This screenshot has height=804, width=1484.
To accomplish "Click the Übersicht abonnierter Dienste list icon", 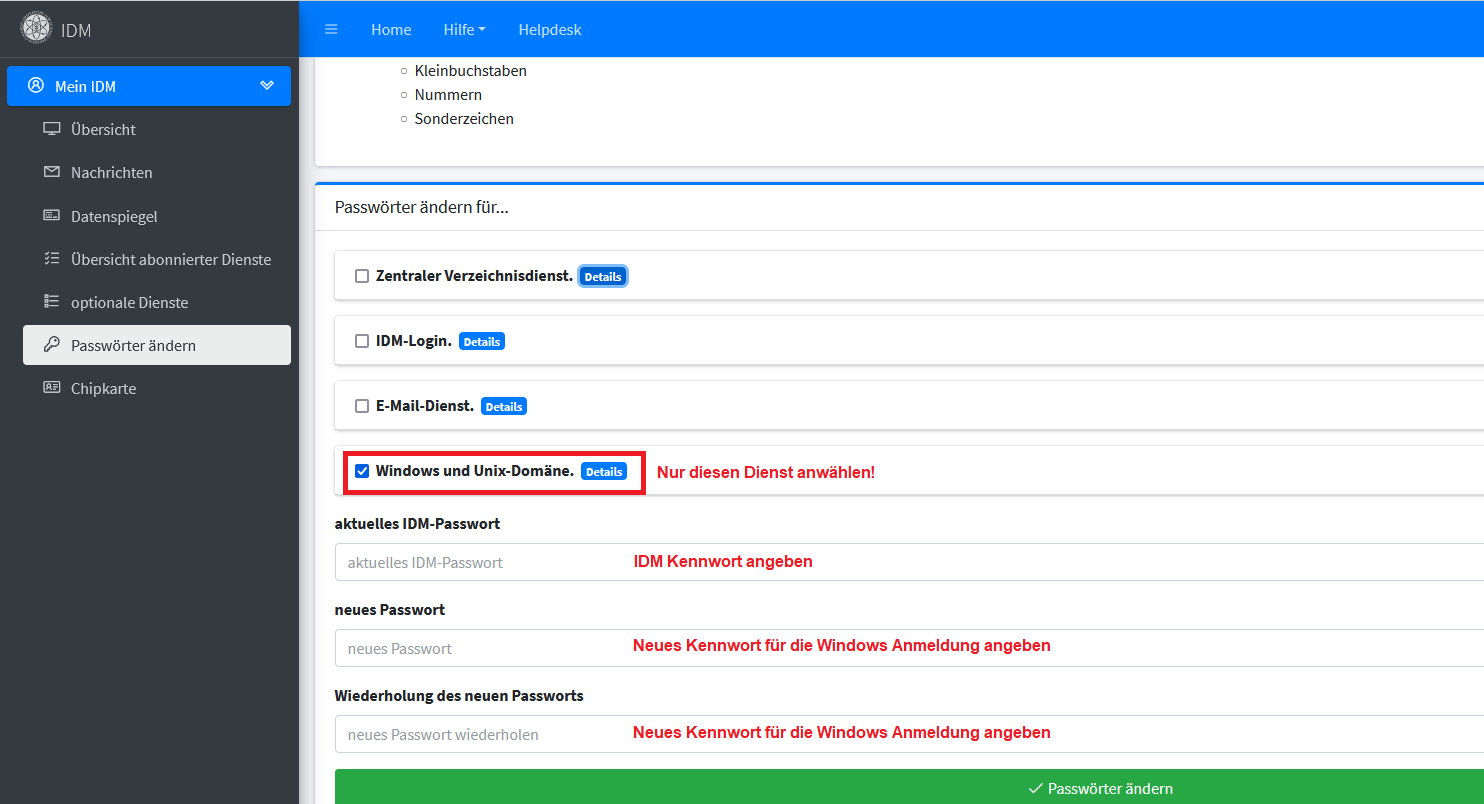I will pos(52,259).
